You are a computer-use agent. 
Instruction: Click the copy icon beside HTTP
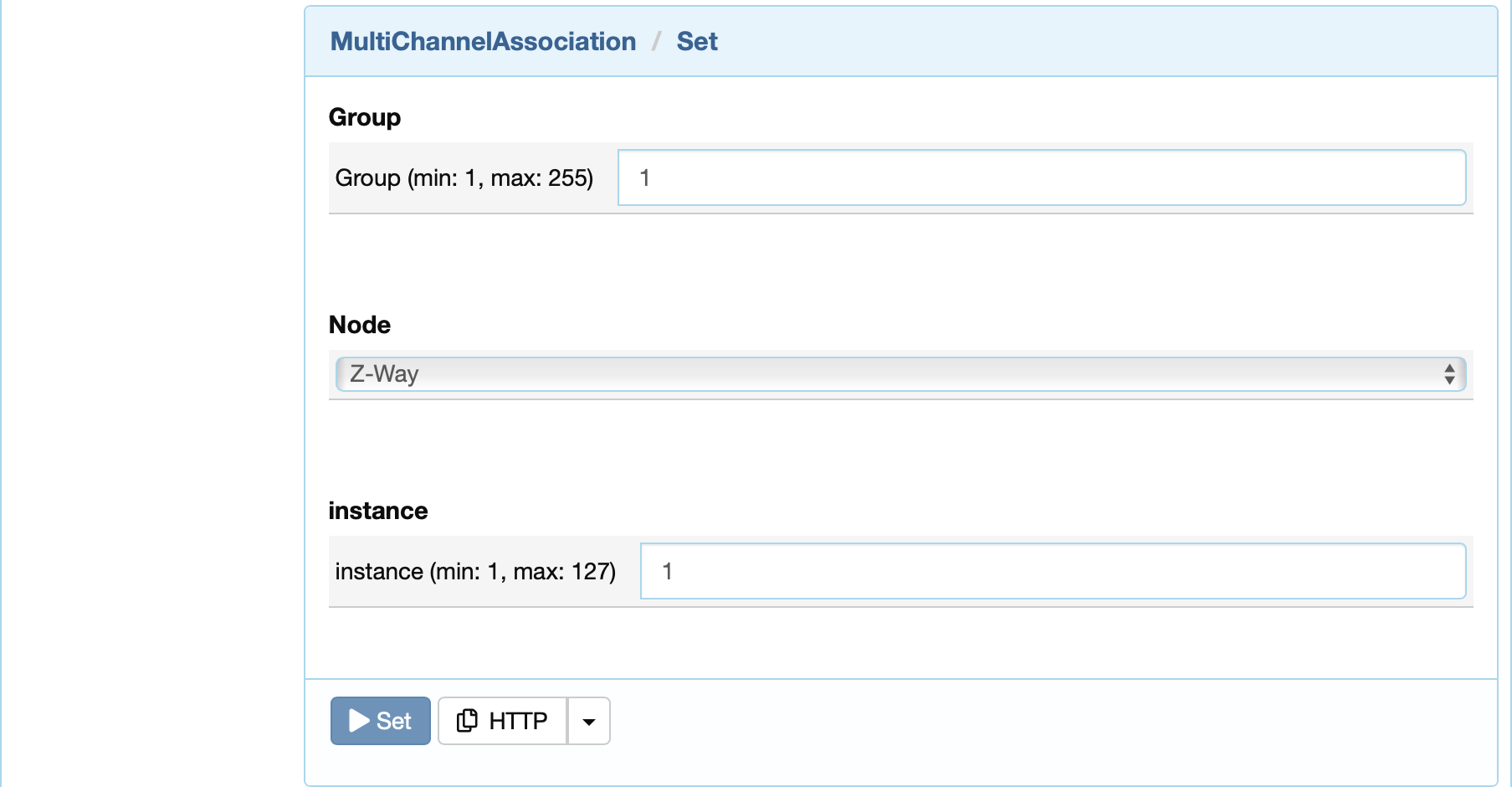tap(467, 721)
